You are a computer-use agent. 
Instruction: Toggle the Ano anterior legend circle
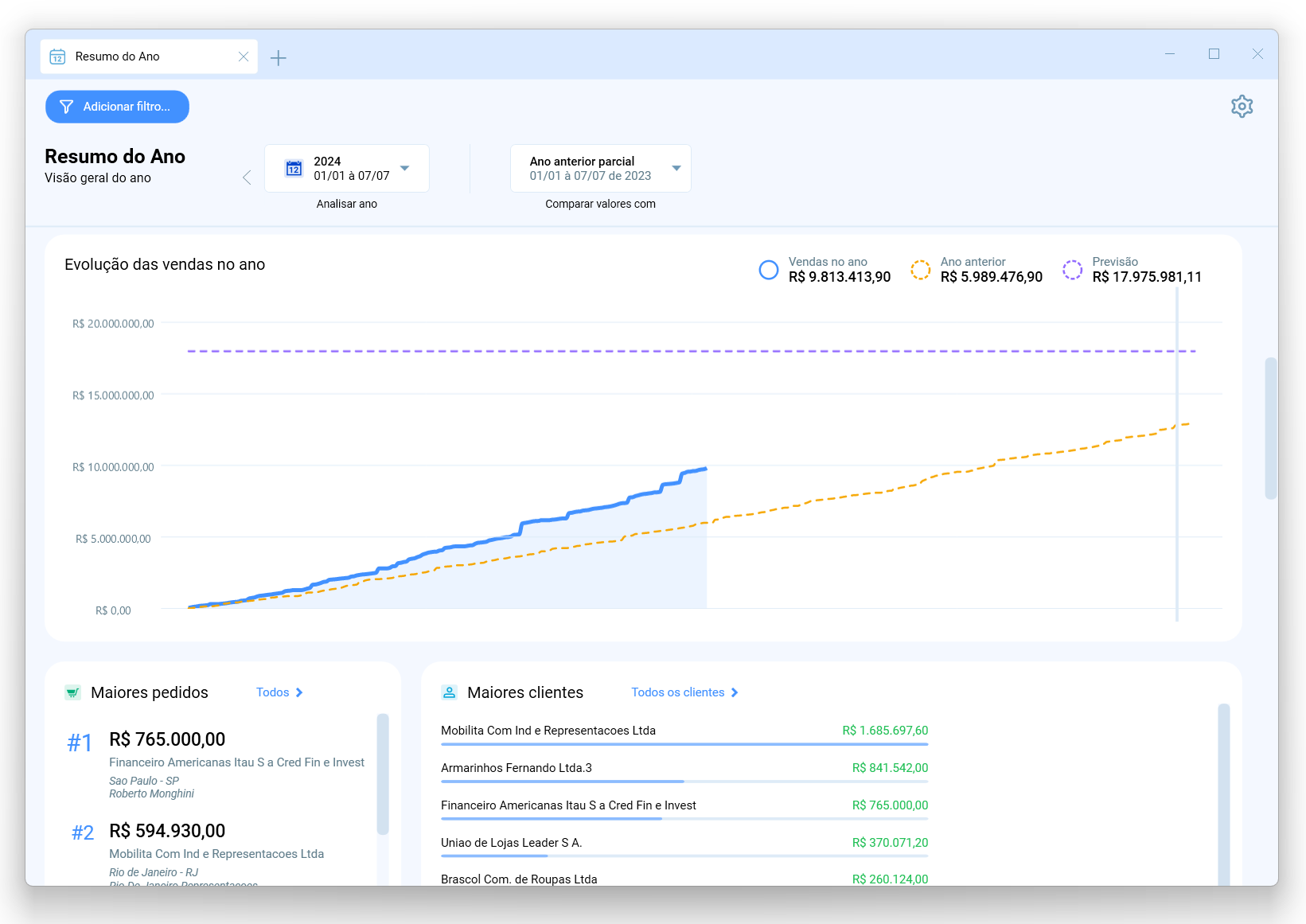tap(921, 270)
